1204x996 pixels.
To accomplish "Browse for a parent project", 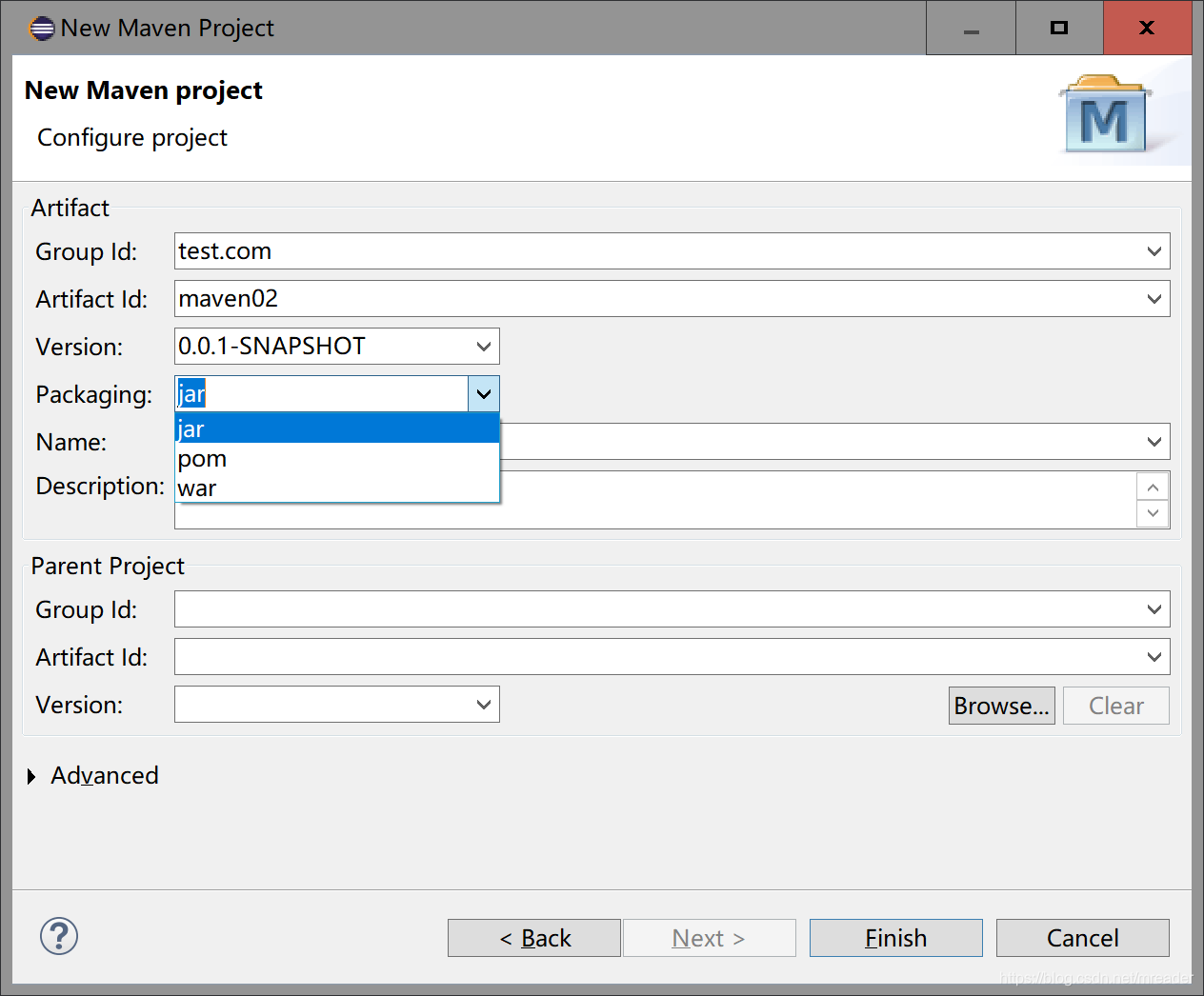I will tap(1002, 706).
